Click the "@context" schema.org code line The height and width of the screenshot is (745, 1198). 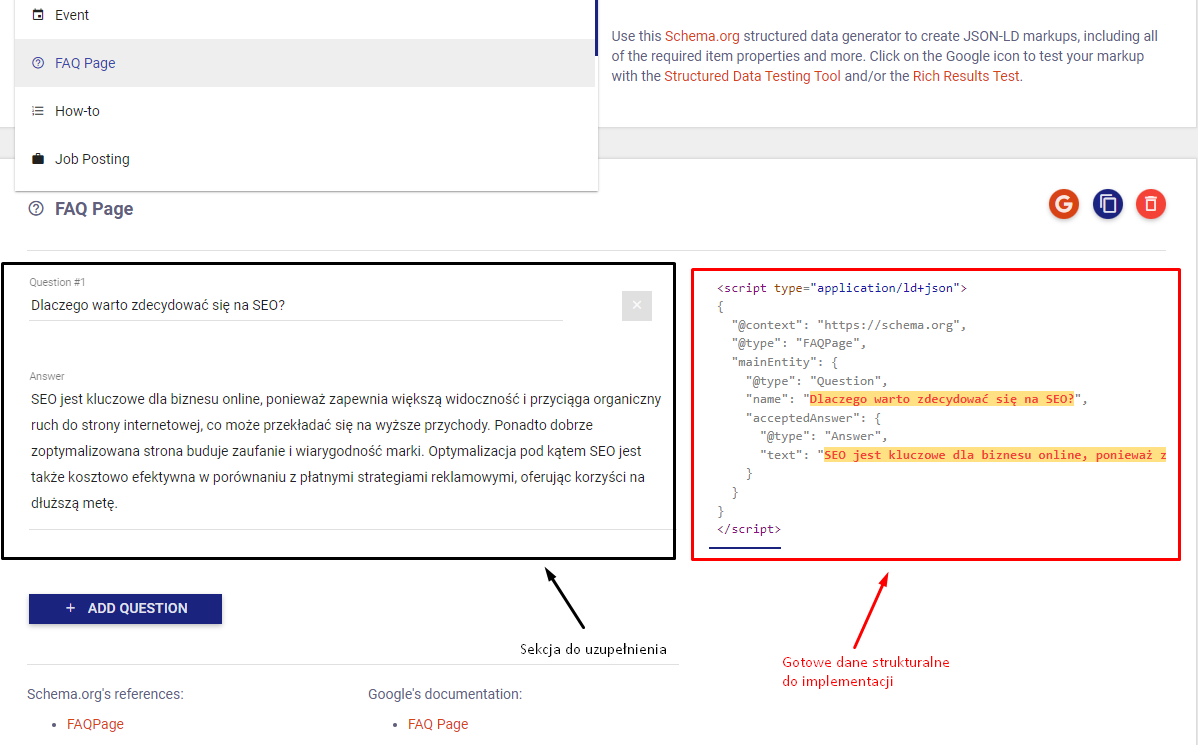[x=849, y=325]
